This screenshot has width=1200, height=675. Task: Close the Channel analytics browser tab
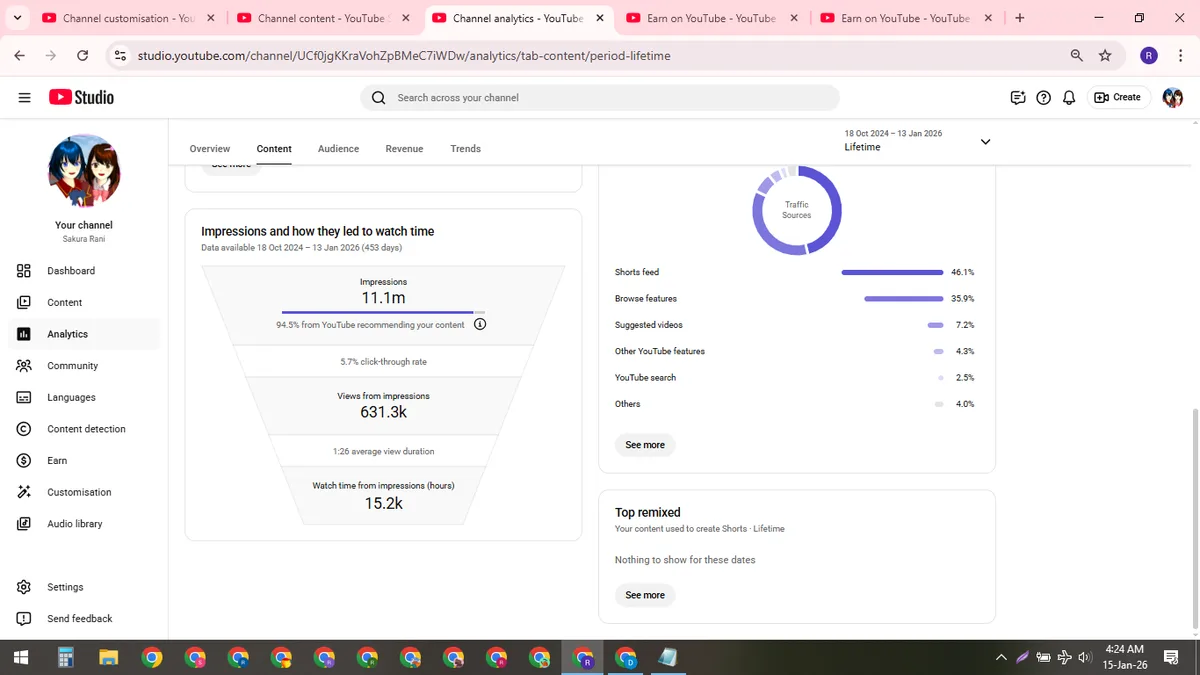(x=599, y=18)
